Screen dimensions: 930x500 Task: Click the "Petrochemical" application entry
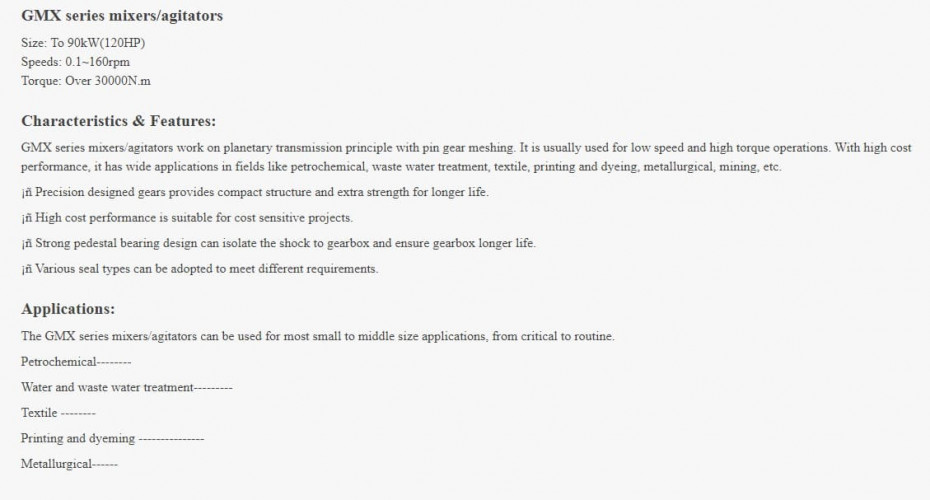(x=76, y=361)
